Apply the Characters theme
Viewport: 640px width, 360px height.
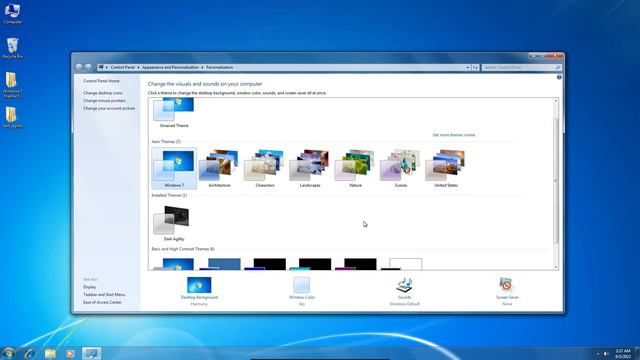tap(264, 168)
